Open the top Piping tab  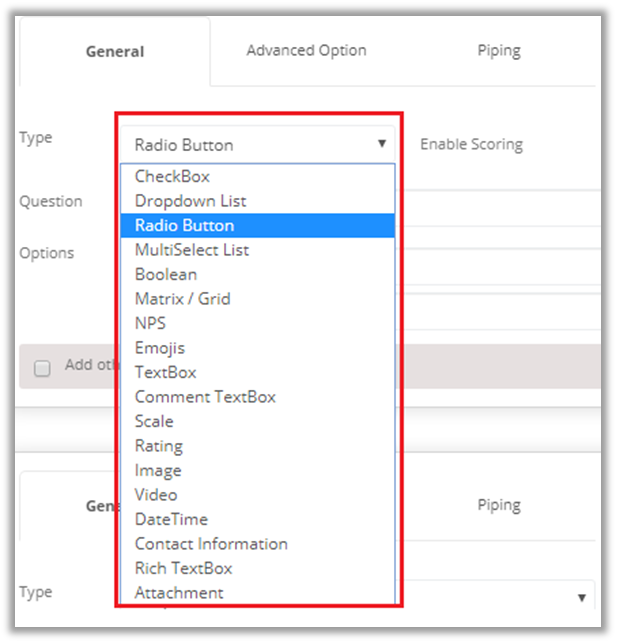498,50
